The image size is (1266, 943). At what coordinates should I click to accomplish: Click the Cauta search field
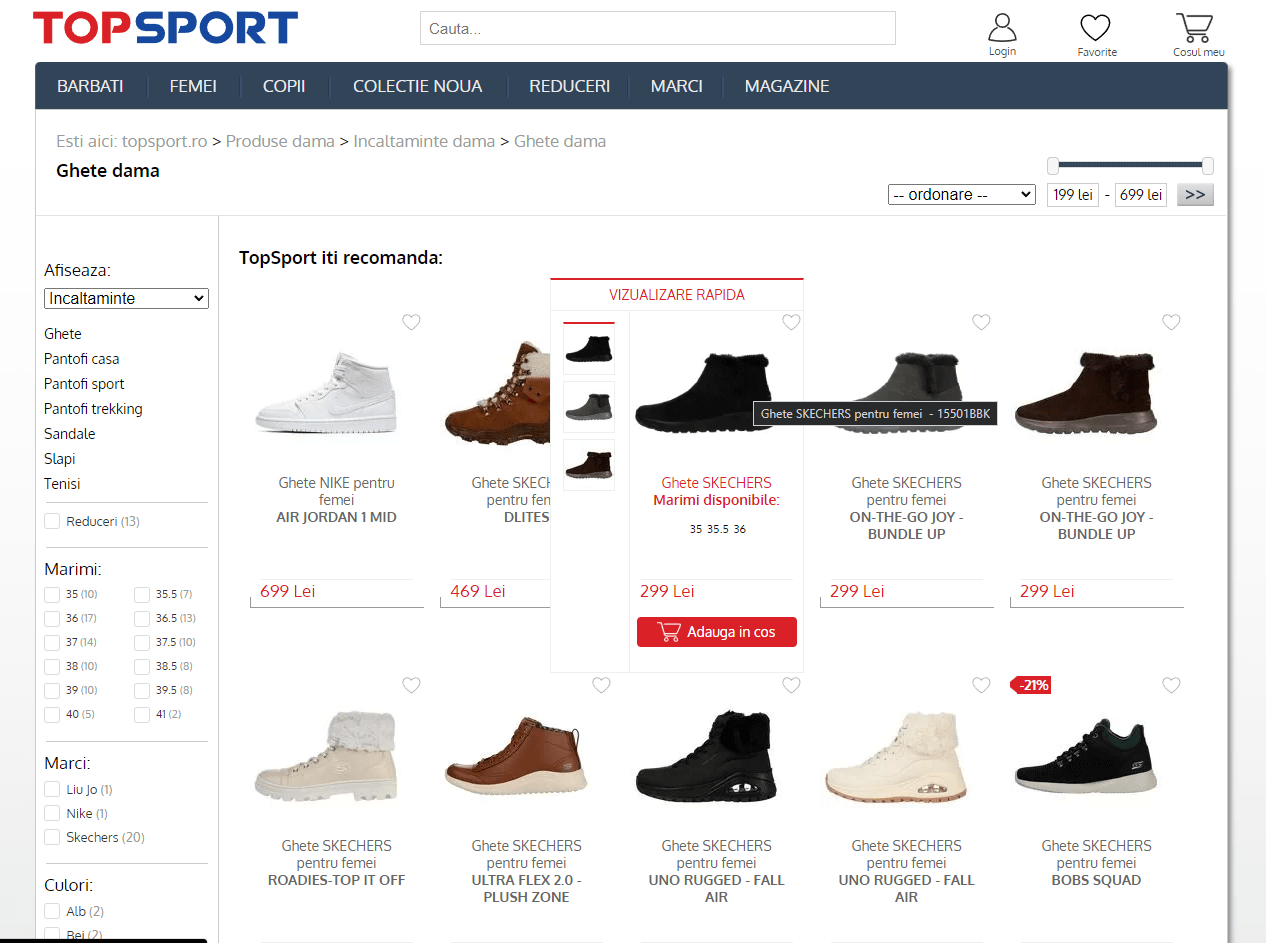(657, 29)
